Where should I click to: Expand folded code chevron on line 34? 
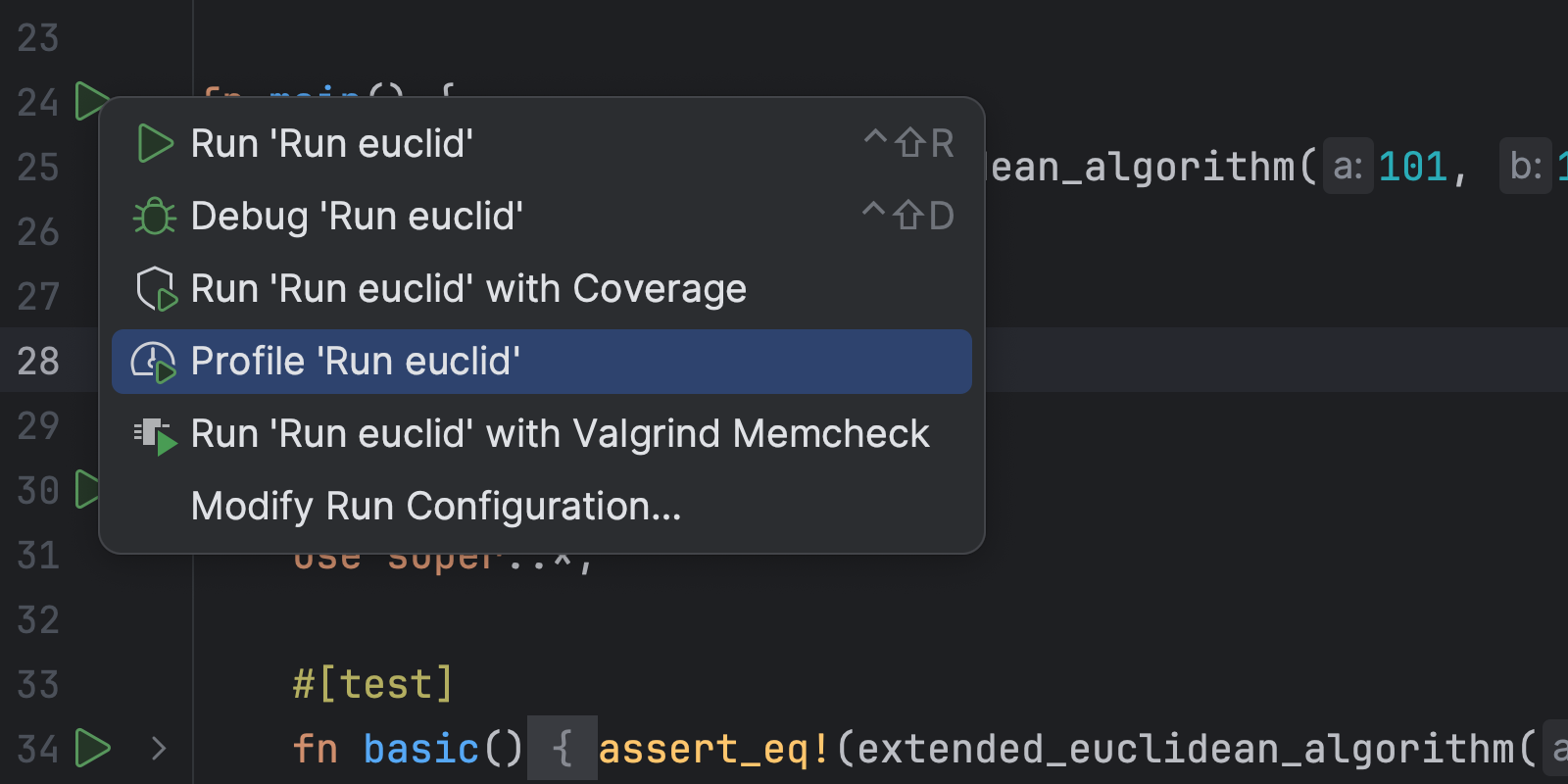point(159,750)
